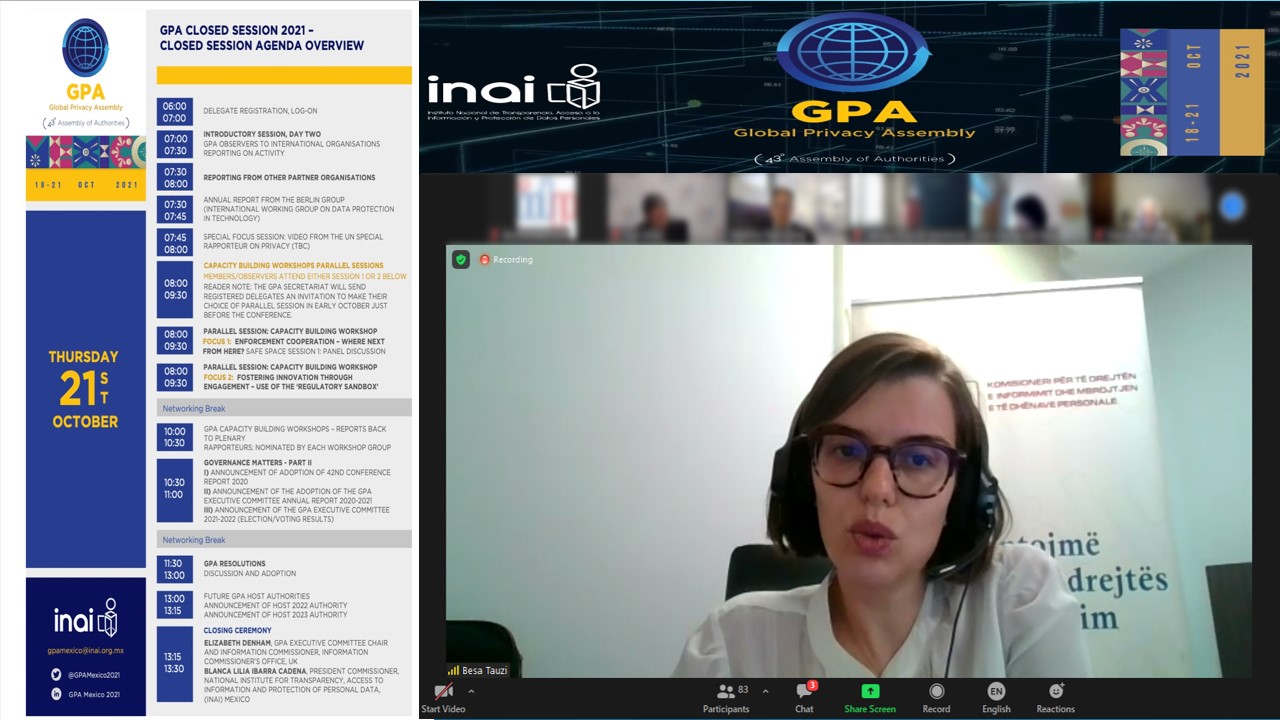Viewport: 1280px width, 720px height.
Task: Click the Start Video camera icon
Action: [x=444, y=692]
